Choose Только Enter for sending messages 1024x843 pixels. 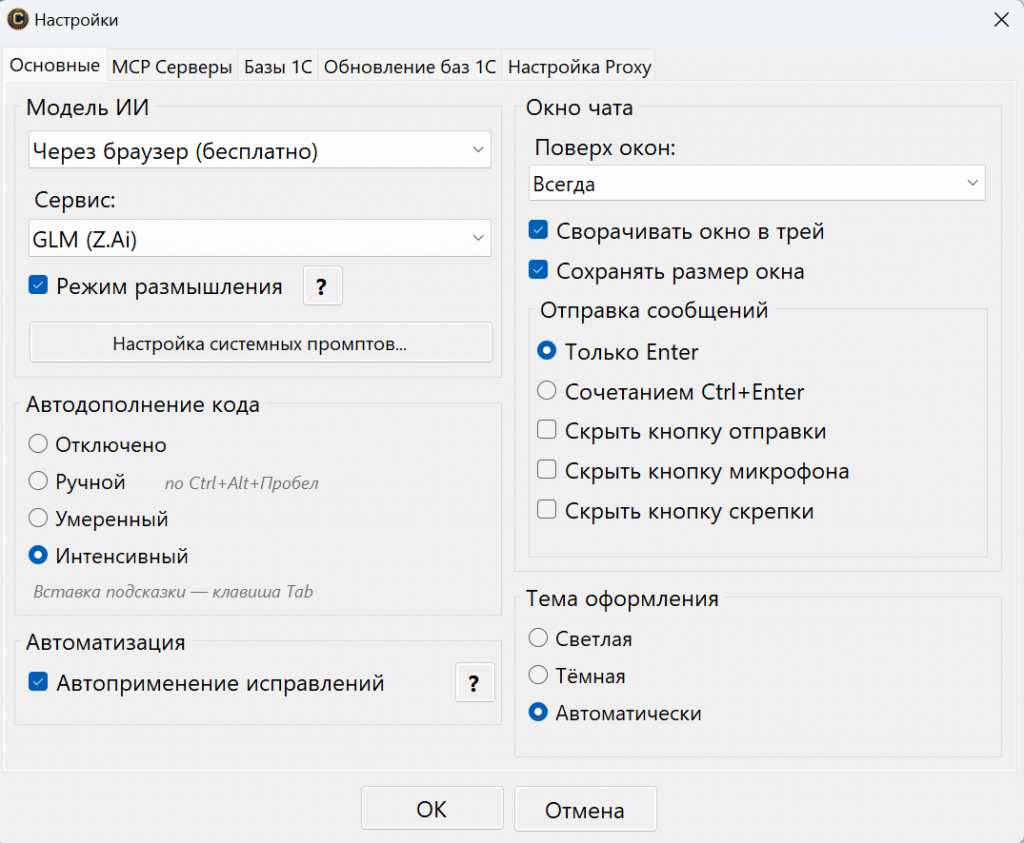pos(547,351)
